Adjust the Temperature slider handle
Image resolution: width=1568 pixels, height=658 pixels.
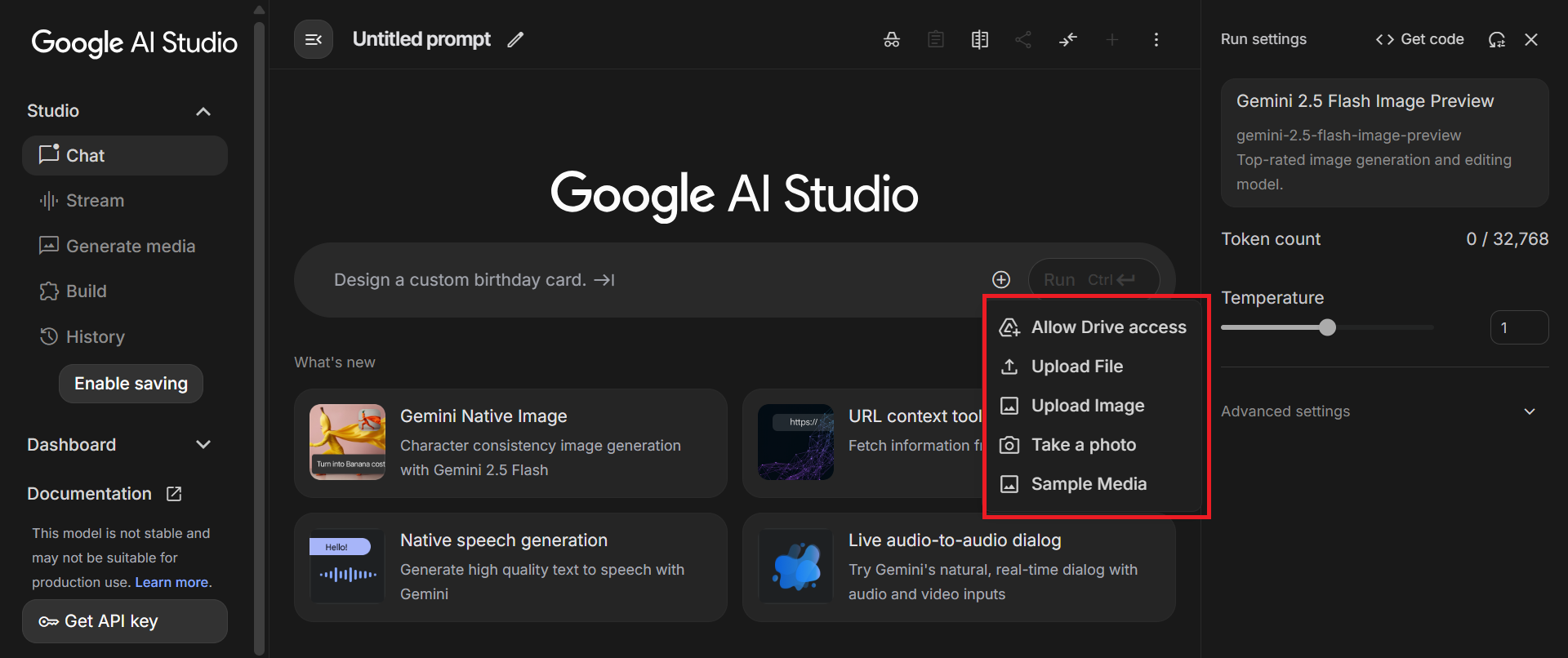(x=1328, y=327)
